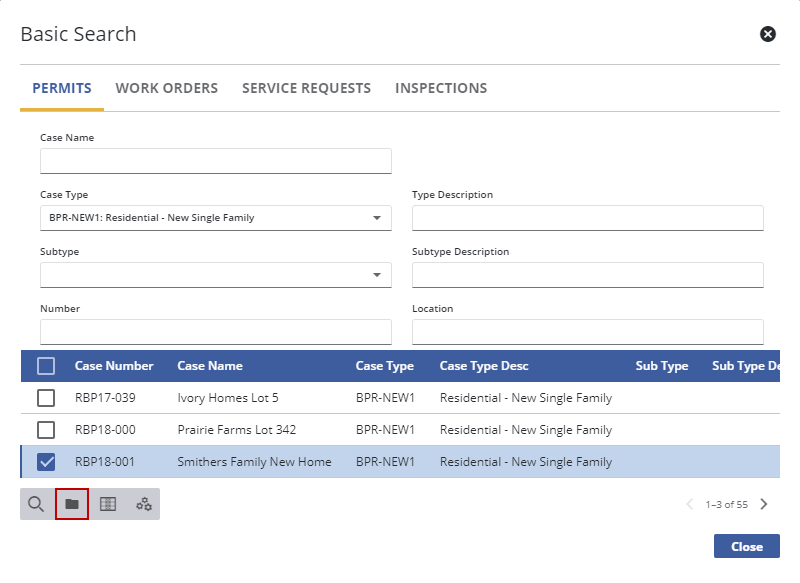Check the RBP18-000 row checkbox
This screenshot has width=800, height=583.
point(46,430)
